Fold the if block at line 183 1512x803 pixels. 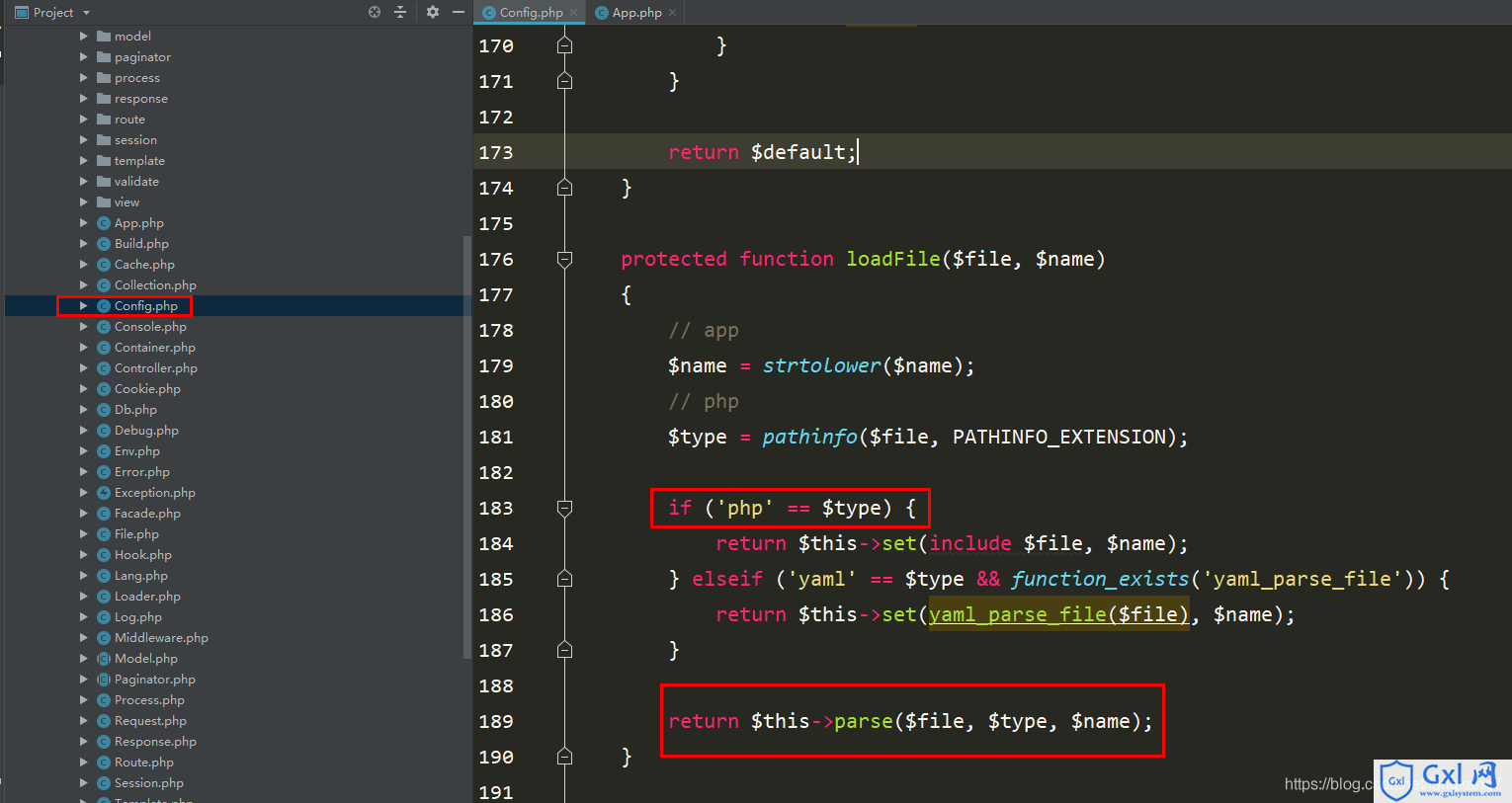564,509
